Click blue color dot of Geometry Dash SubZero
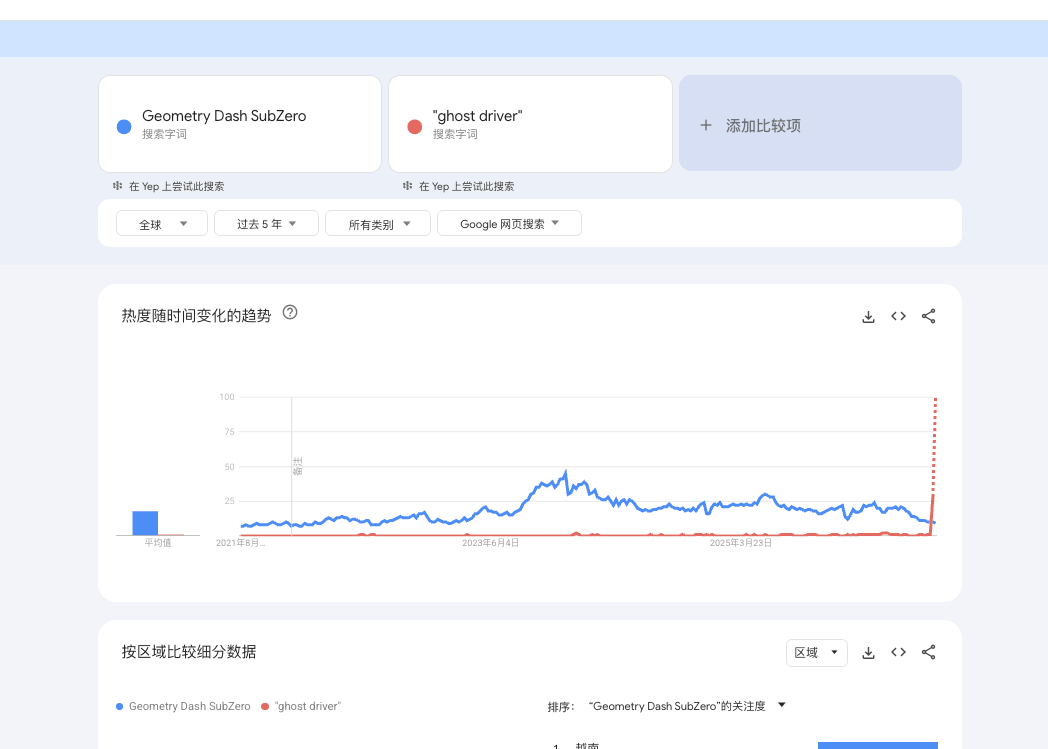This screenshot has height=749, width=1048. [x=124, y=126]
